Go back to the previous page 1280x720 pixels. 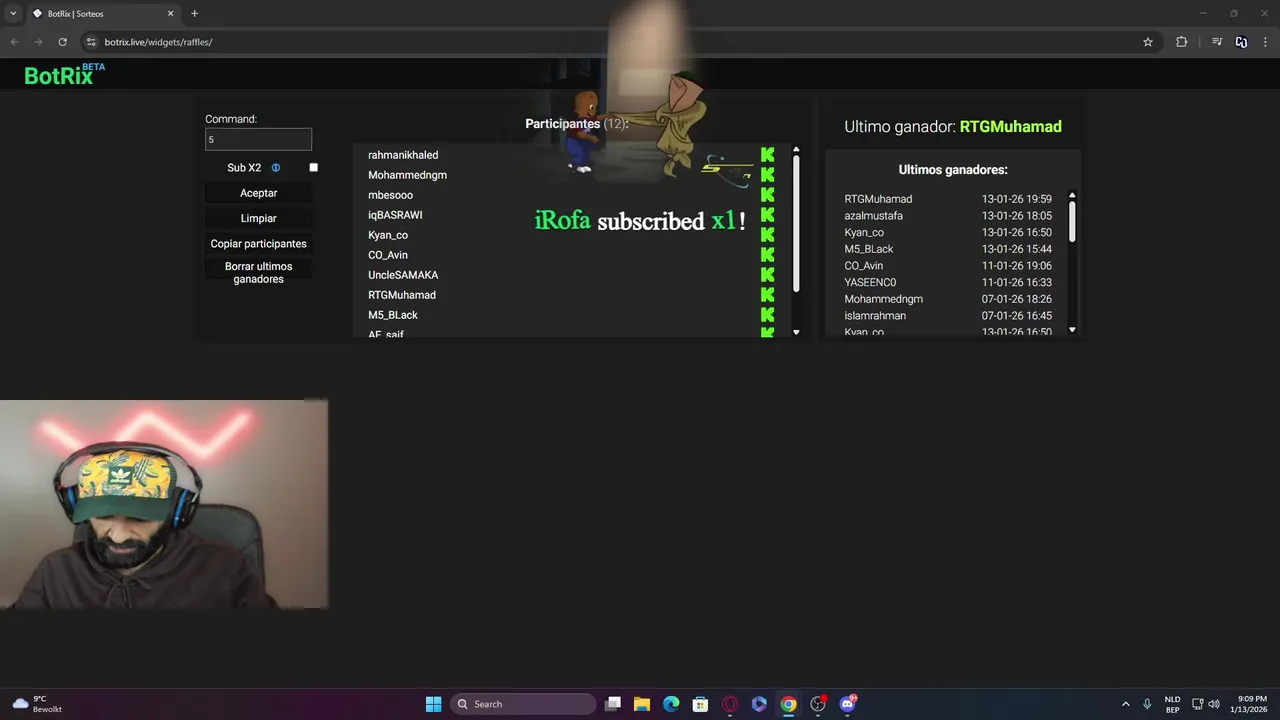pyautogui.click(x=14, y=42)
